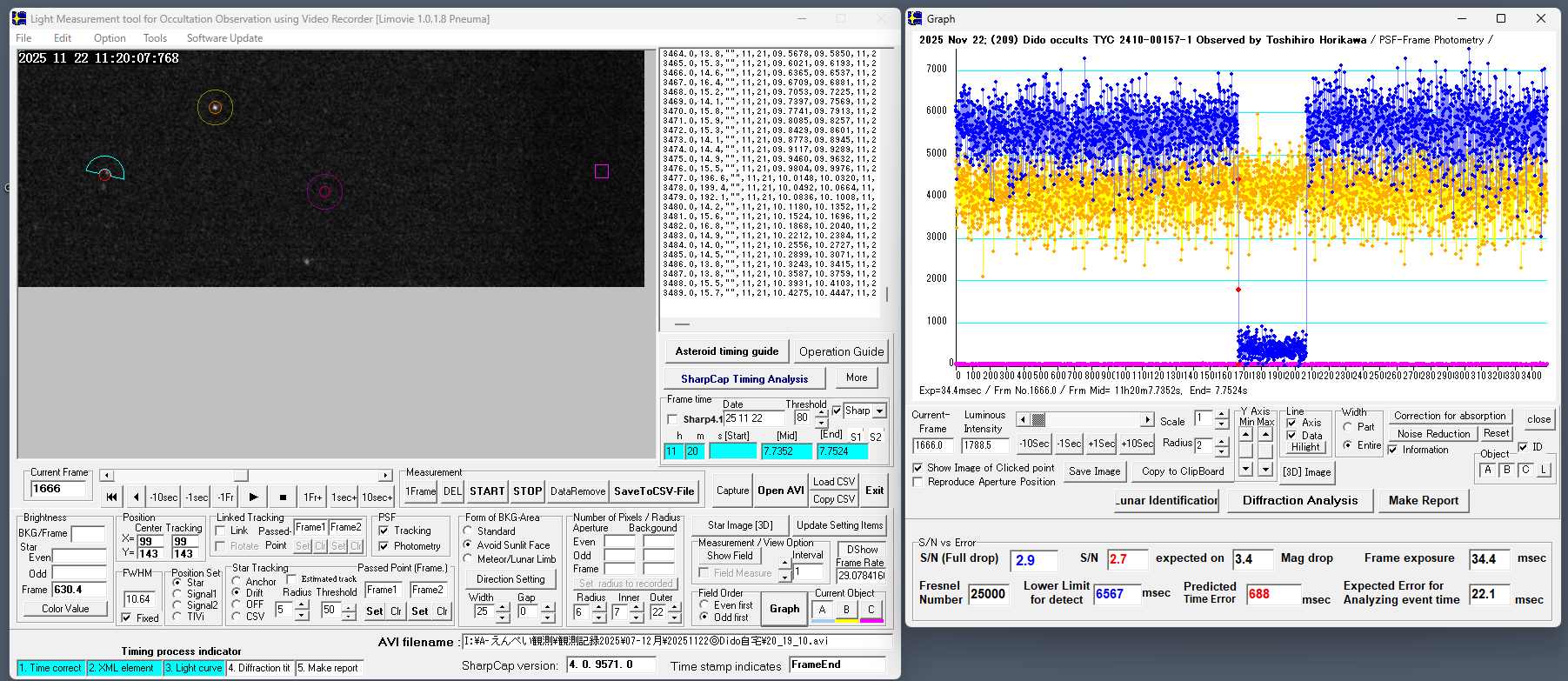This screenshot has width=1568, height=681.
Task: Open the Tools menu
Action: click(x=155, y=38)
